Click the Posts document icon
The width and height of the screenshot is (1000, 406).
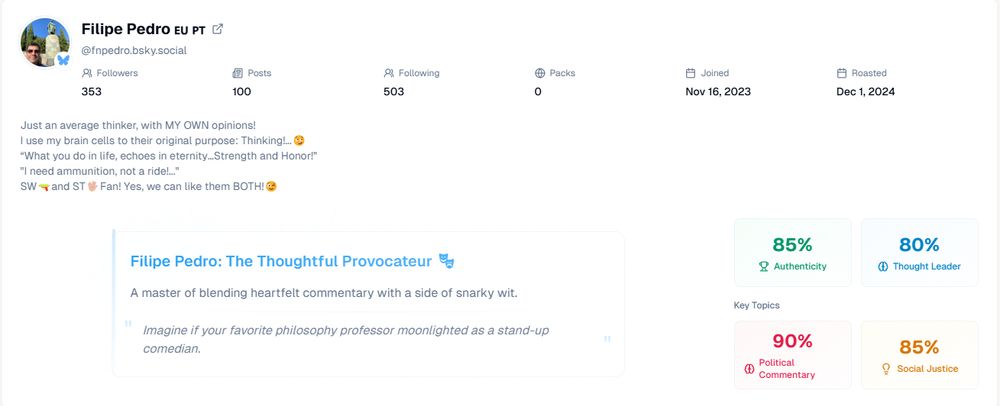(x=237, y=73)
